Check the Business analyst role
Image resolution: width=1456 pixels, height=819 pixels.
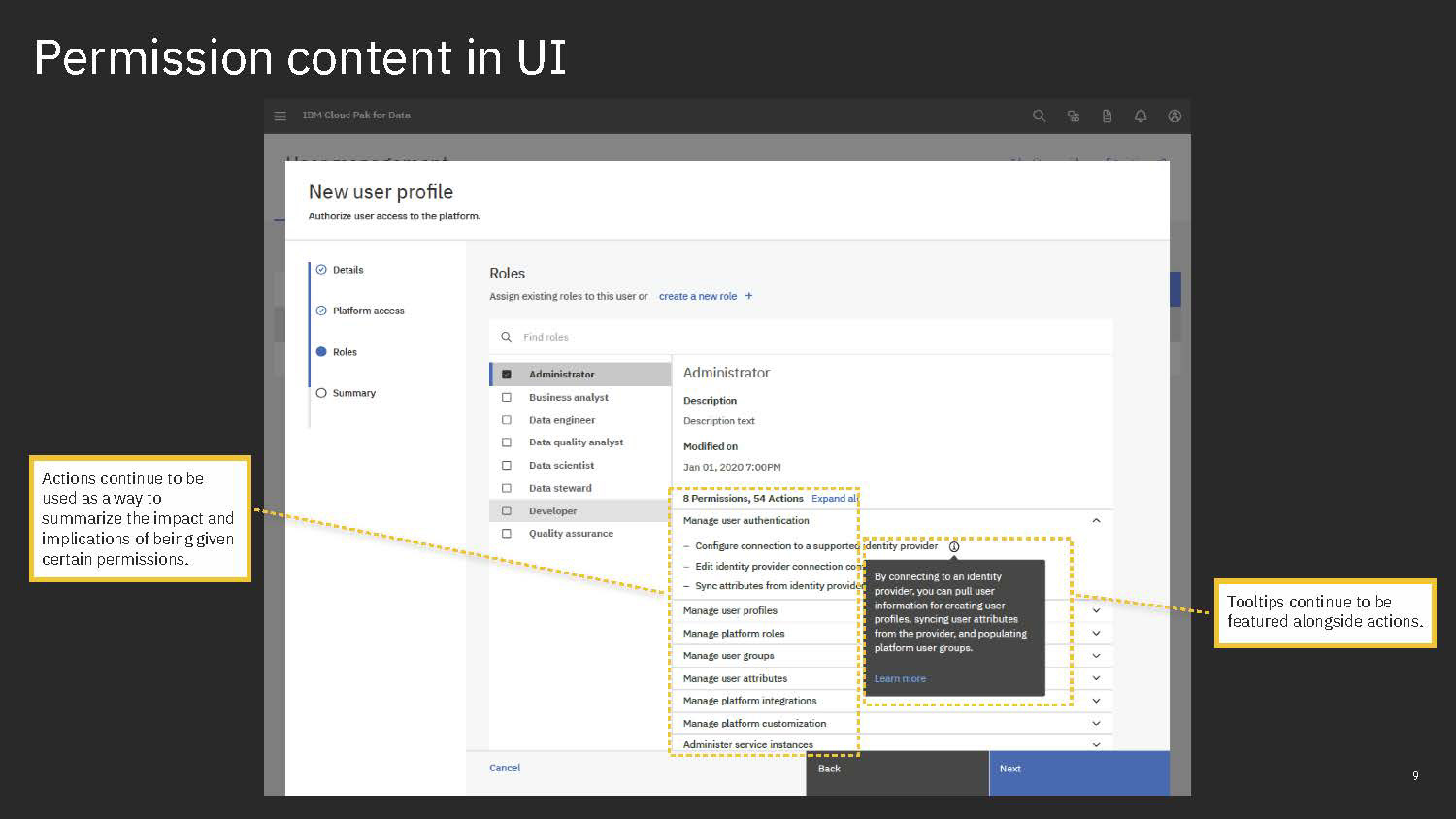click(x=506, y=397)
